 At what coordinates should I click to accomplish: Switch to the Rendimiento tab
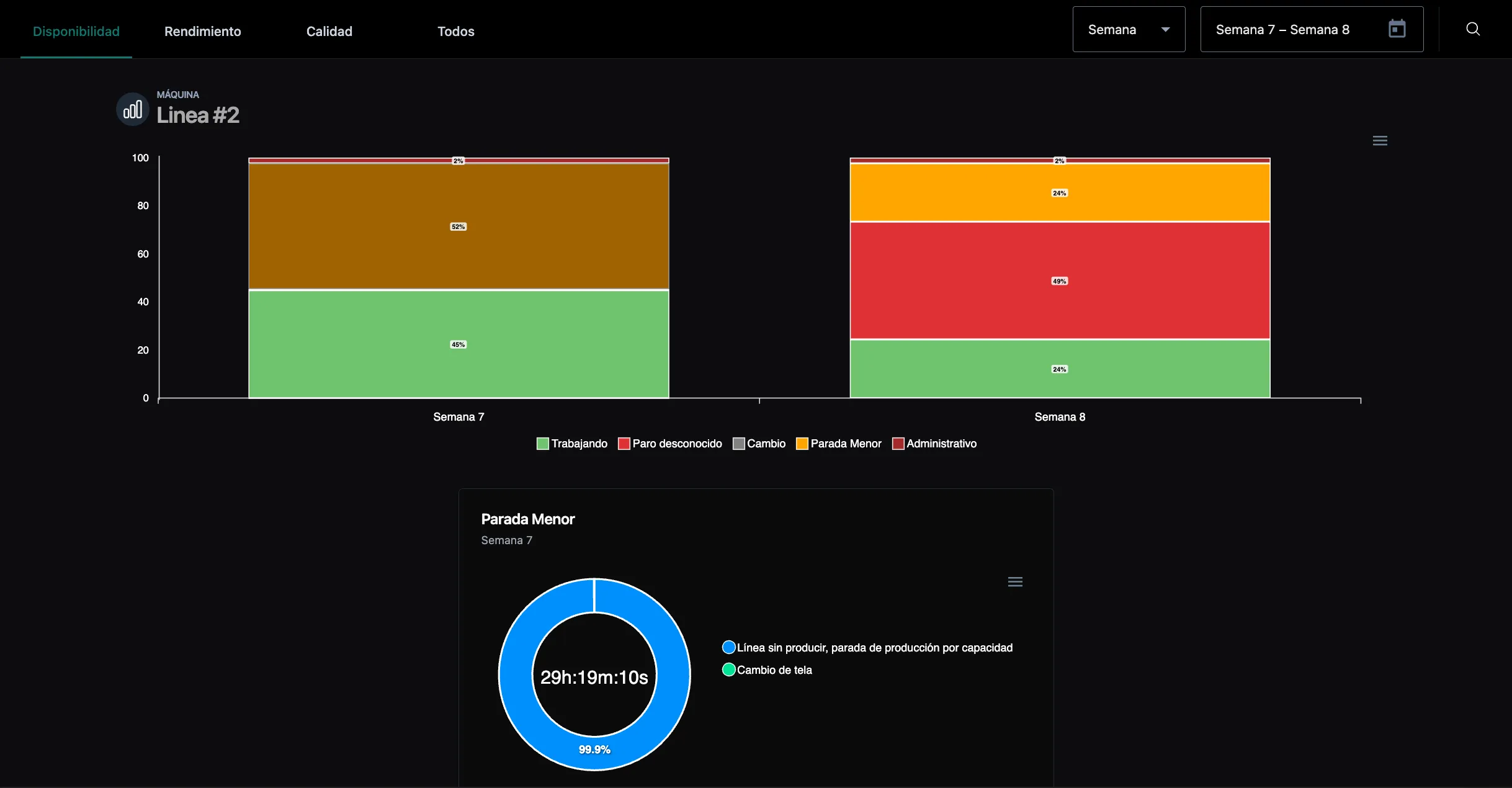click(202, 31)
